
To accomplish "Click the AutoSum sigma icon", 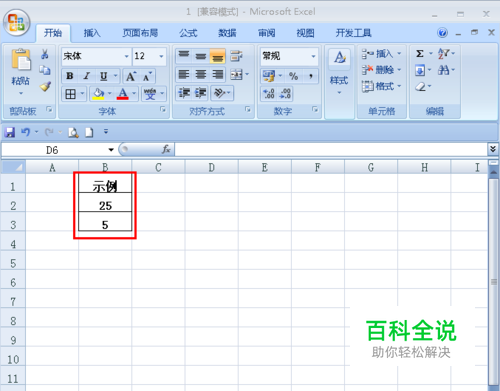I will click(420, 54).
